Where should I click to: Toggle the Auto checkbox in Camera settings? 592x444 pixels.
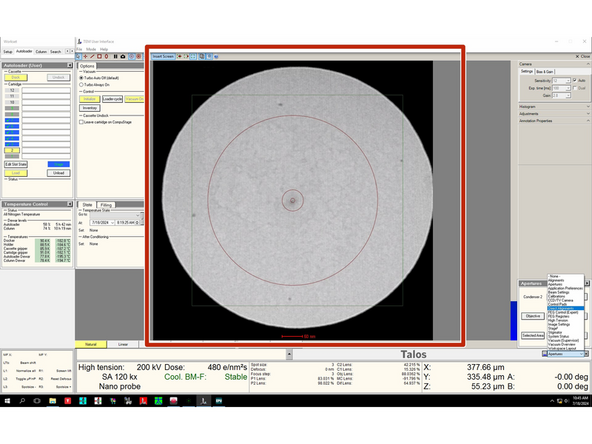[575, 80]
